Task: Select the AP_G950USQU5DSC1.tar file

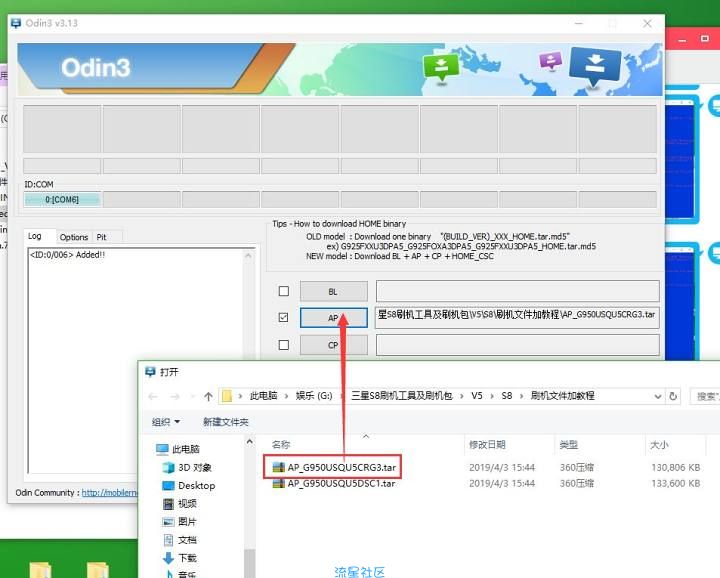Action: point(334,483)
